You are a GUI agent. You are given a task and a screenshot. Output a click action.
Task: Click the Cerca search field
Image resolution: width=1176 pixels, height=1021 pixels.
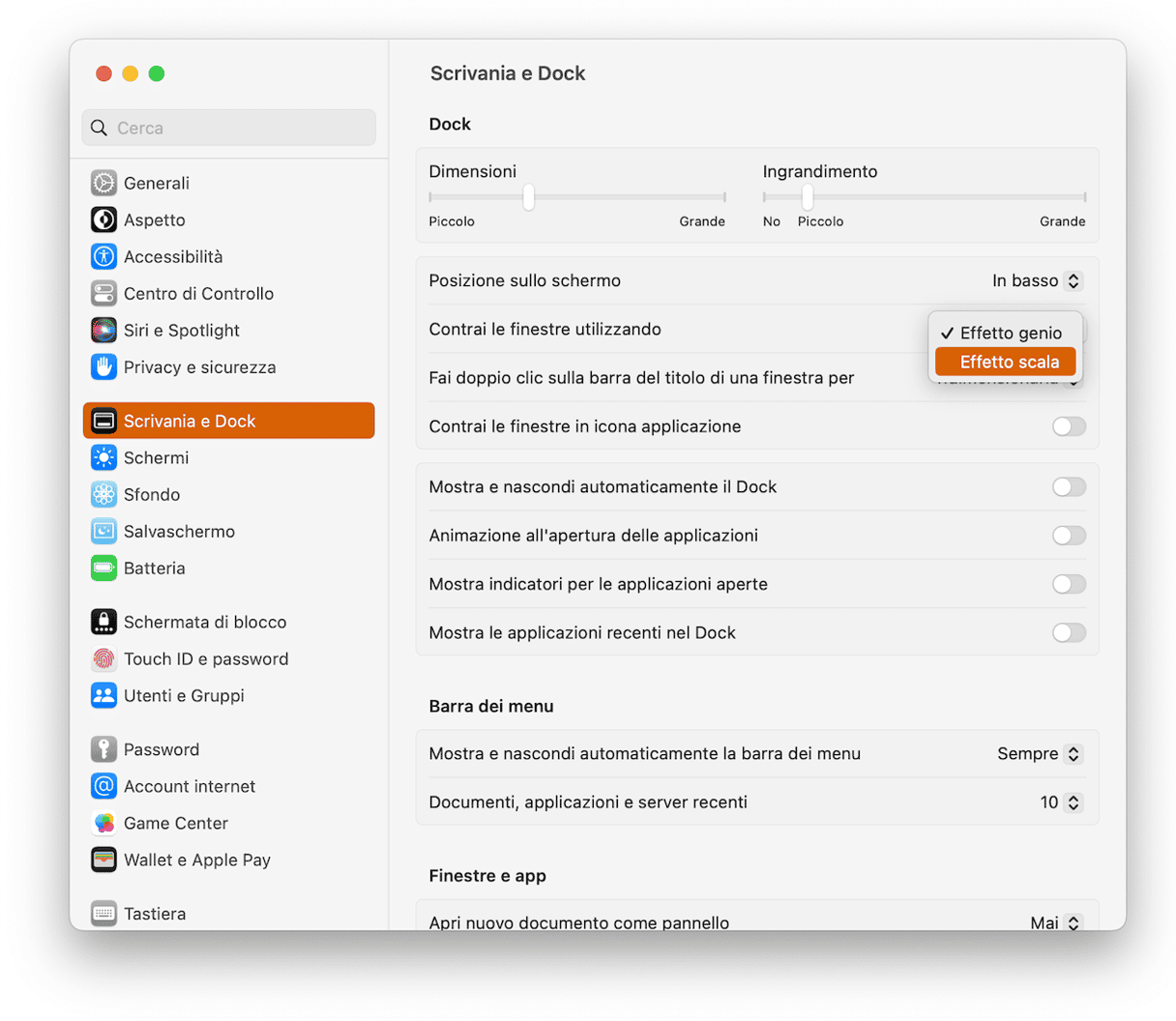tap(229, 128)
